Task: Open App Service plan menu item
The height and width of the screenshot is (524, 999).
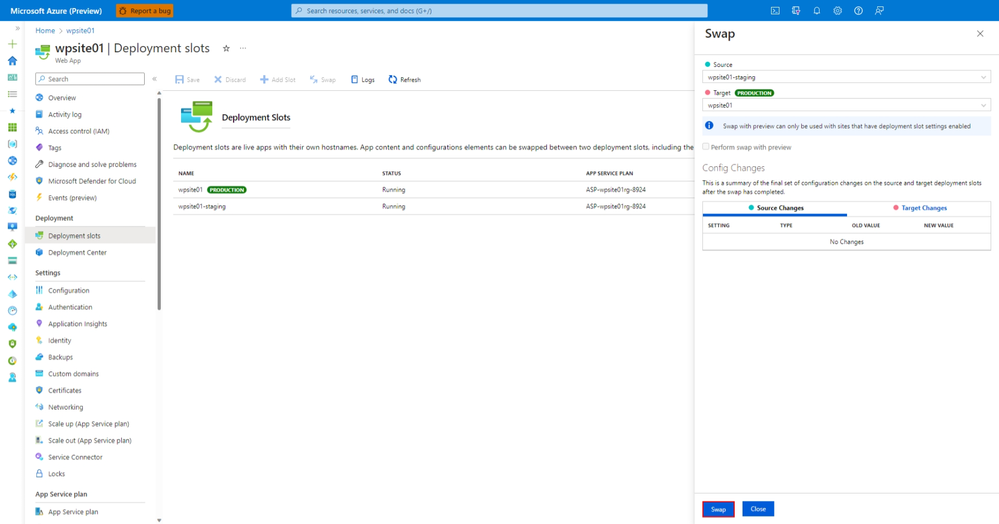Action: pos(73,512)
